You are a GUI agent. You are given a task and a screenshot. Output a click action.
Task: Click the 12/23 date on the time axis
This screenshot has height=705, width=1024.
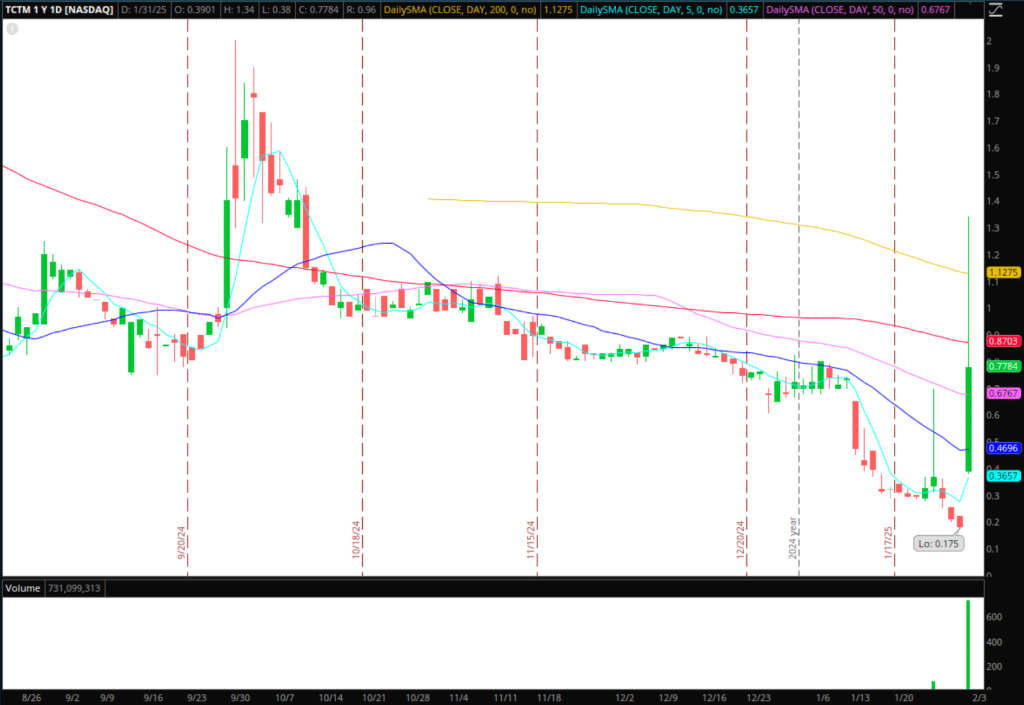[x=758, y=698]
